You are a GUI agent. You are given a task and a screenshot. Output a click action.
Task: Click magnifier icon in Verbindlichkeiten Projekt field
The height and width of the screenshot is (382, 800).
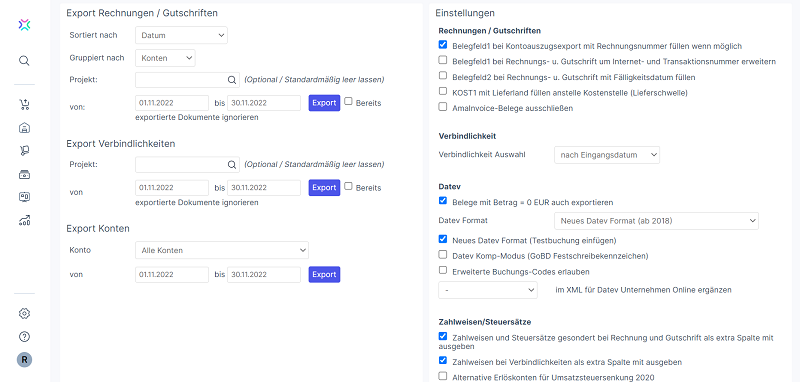click(x=232, y=165)
